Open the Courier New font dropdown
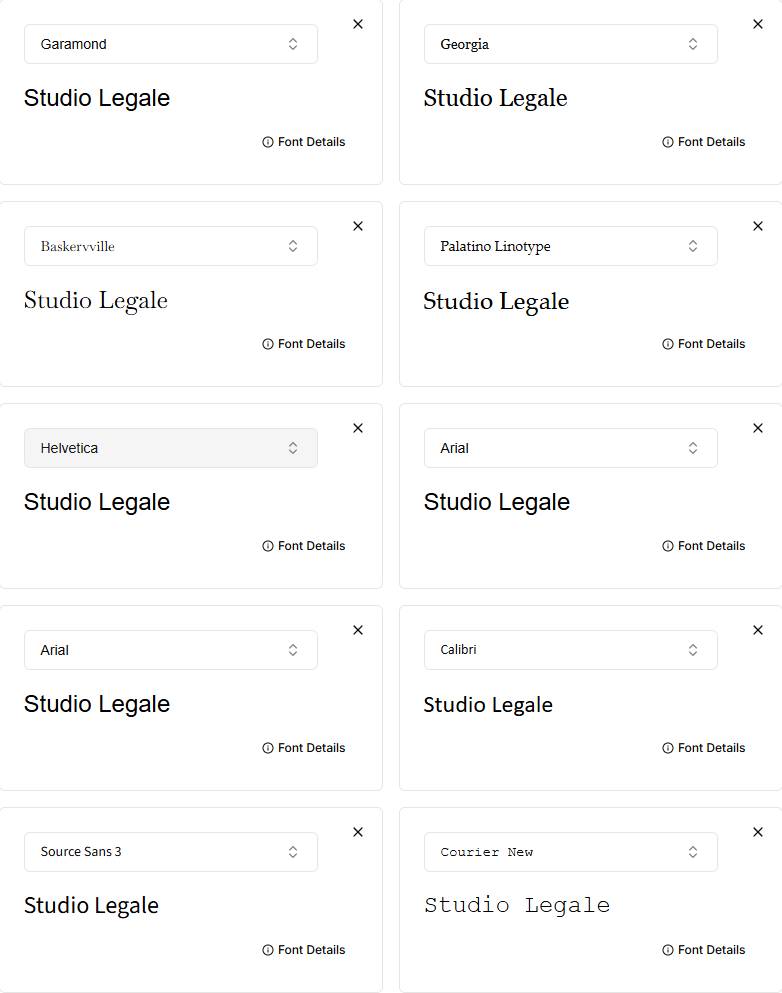 [571, 852]
